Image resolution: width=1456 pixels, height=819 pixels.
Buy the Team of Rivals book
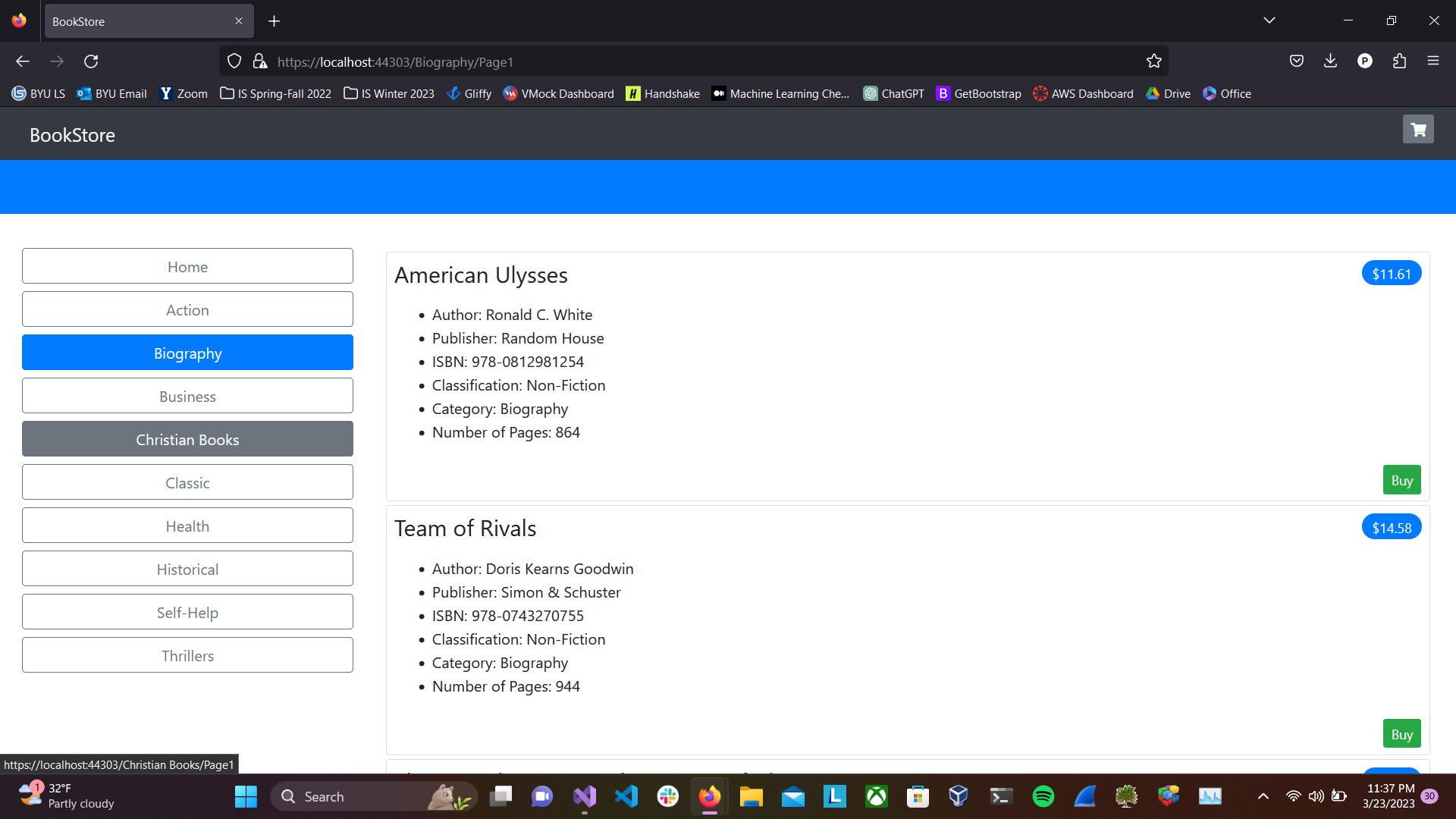pos(1401,734)
